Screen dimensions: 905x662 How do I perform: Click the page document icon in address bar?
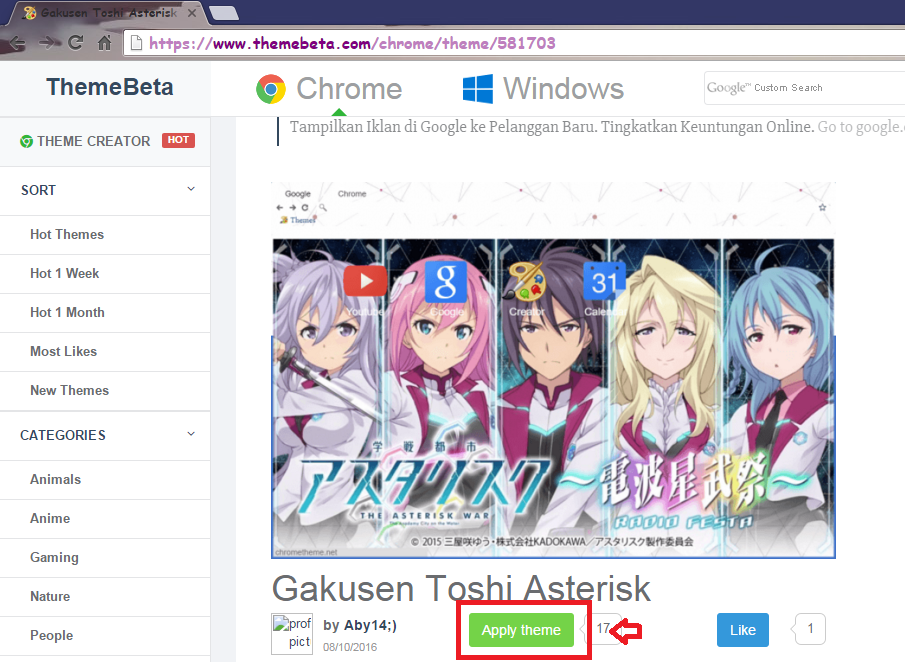[135, 43]
